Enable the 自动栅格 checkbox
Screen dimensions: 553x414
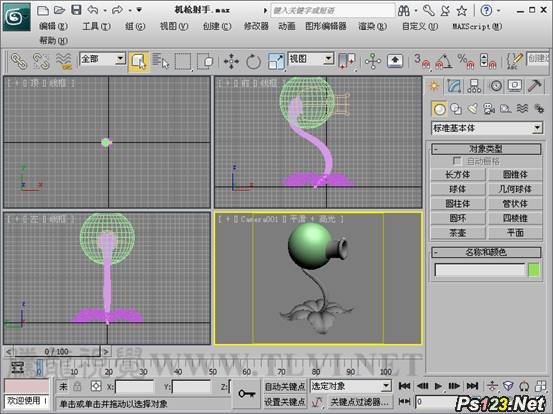[x=457, y=161]
